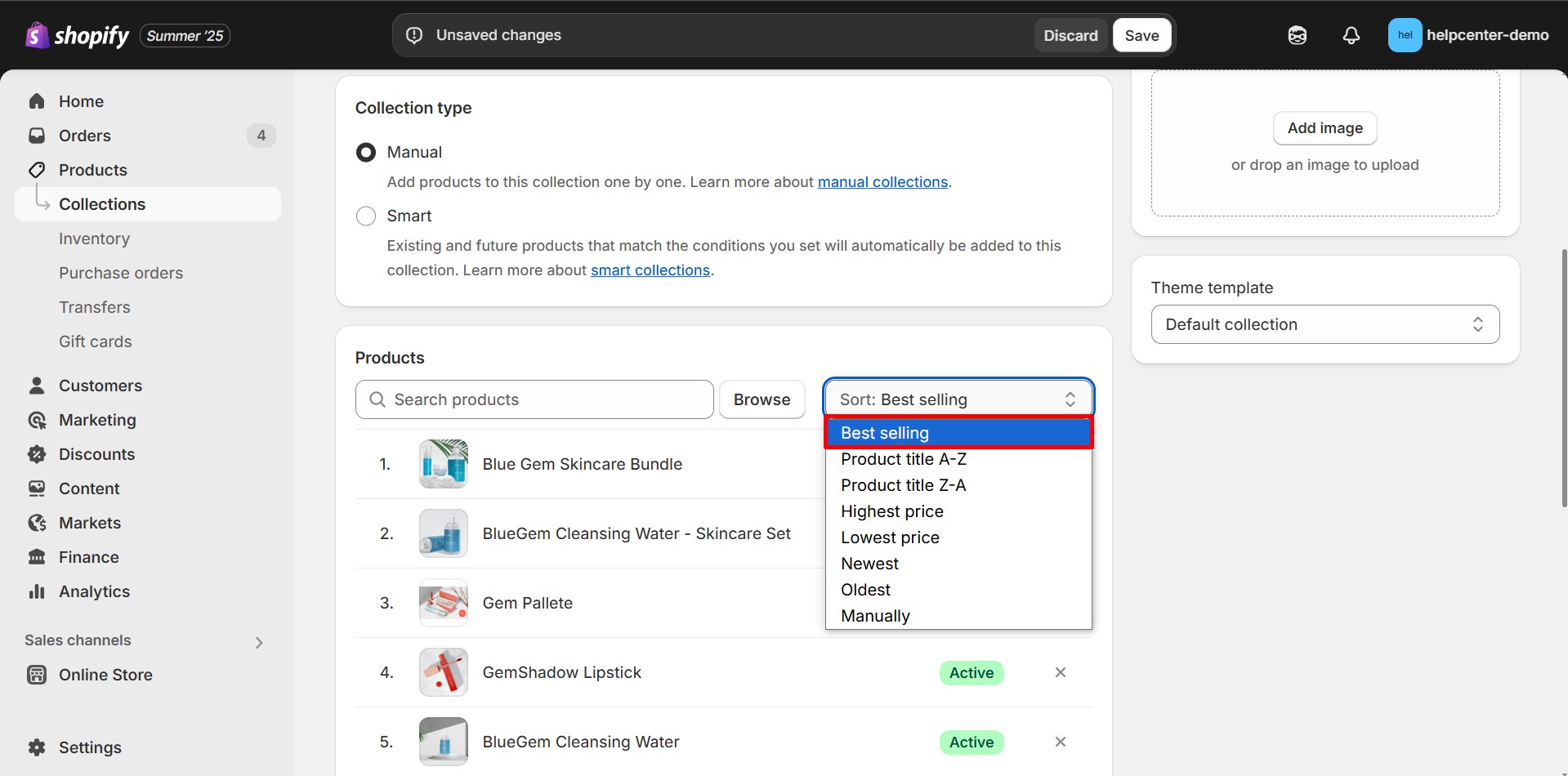Open the Theme template dropdown
Image resolution: width=1568 pixels, height=776 pixels.
tap(1324, 324)
